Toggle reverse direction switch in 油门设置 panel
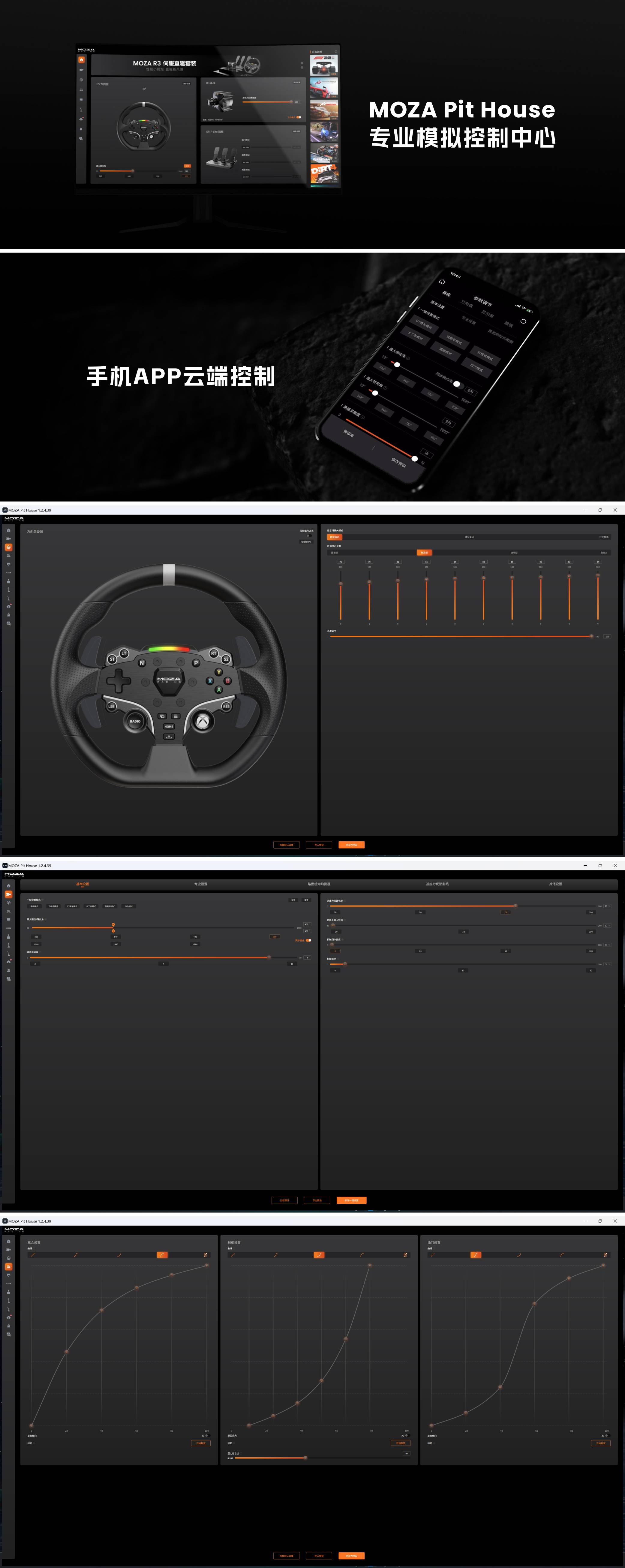Viewport: 625px width, 1568px height. click(608, 1436)
